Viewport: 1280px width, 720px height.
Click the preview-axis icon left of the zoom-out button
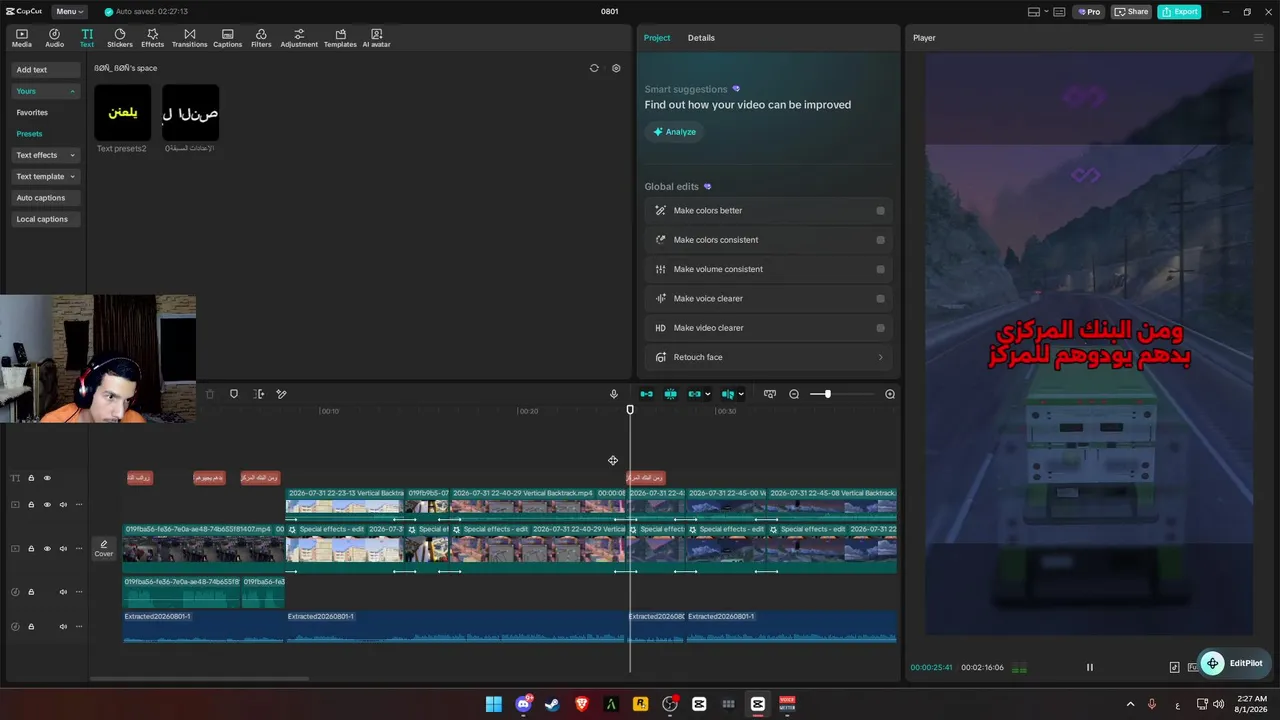(770, 394)
